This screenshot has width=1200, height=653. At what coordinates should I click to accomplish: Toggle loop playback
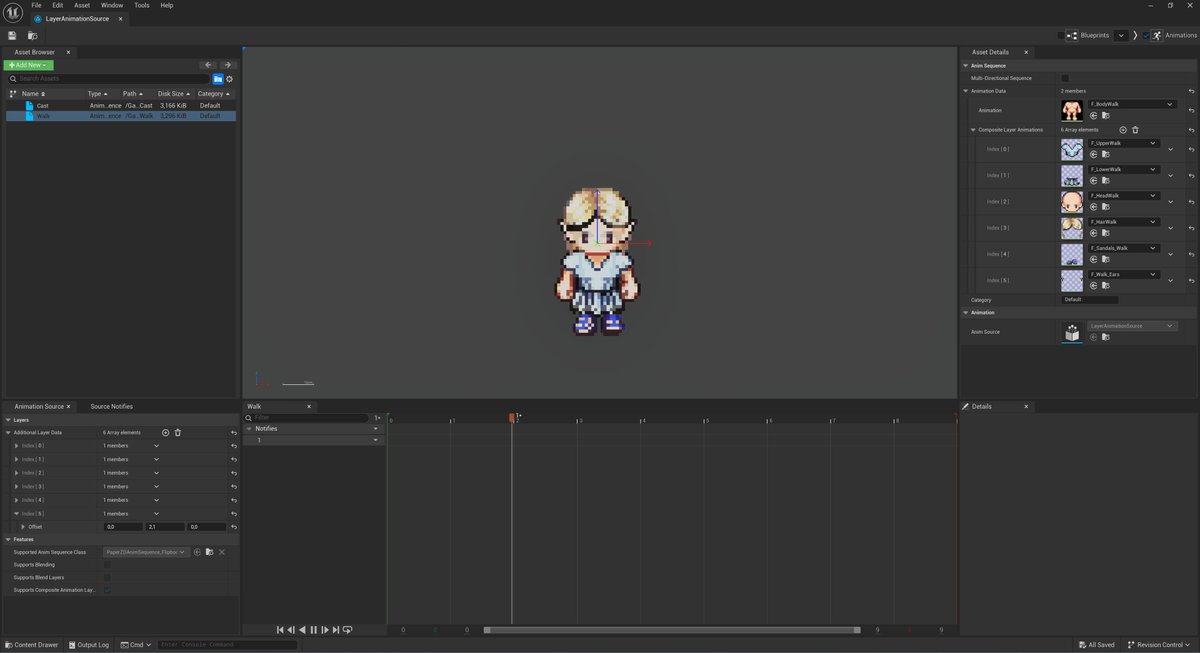347,630
